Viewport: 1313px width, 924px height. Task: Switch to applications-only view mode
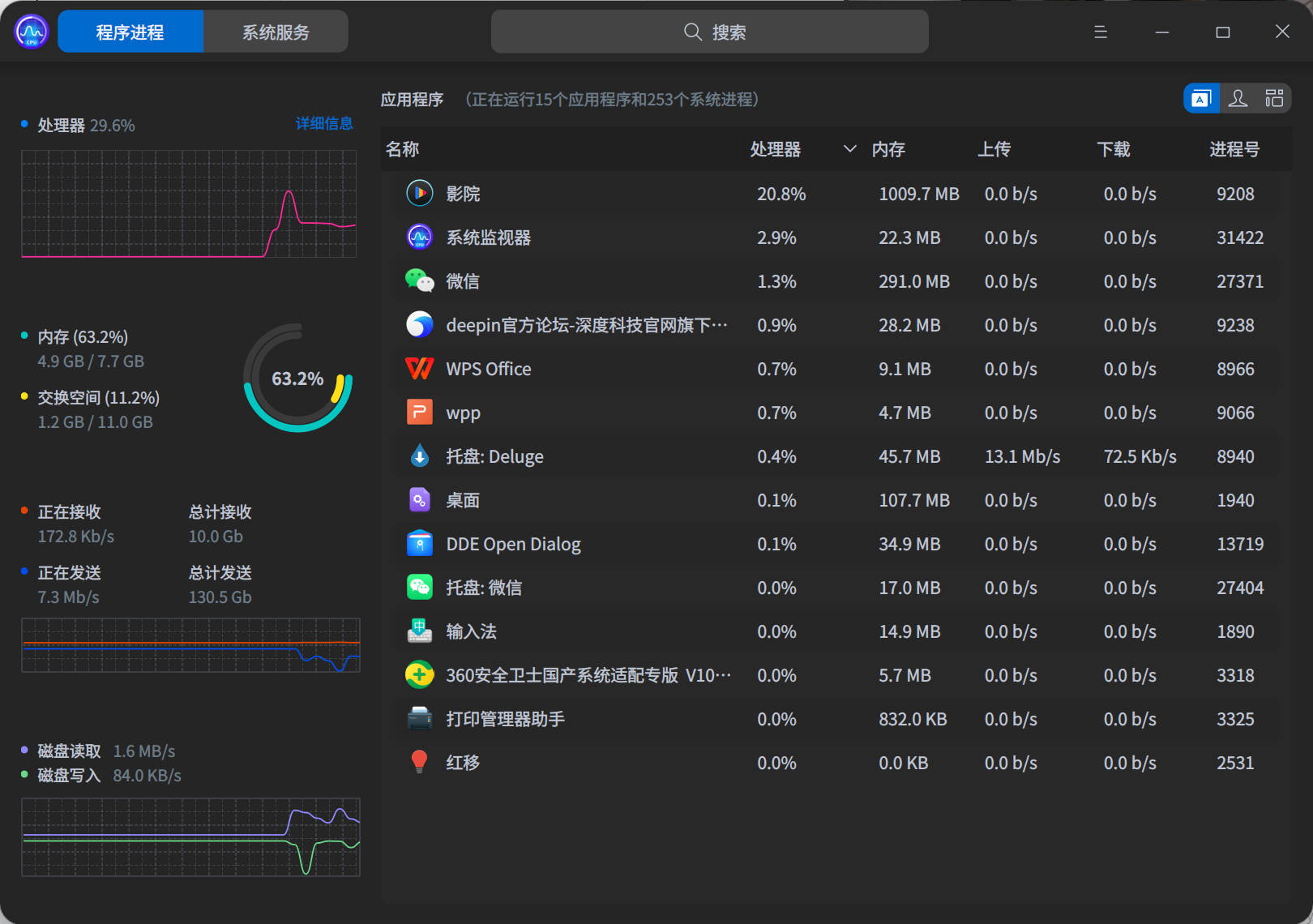point(1201,98)
